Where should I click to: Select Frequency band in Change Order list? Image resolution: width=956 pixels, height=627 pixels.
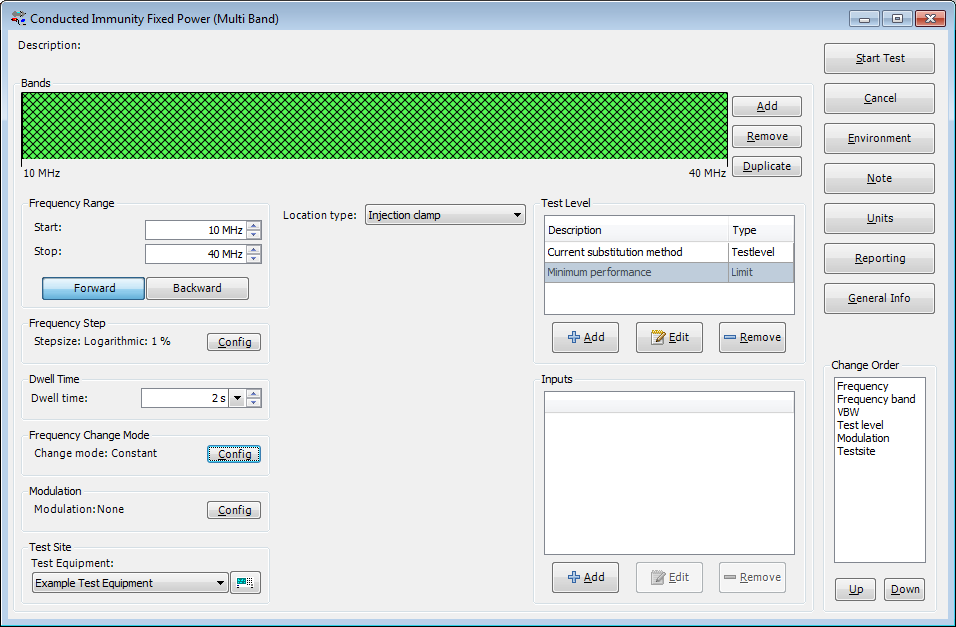pyautogui.click(x=876, y=399)
